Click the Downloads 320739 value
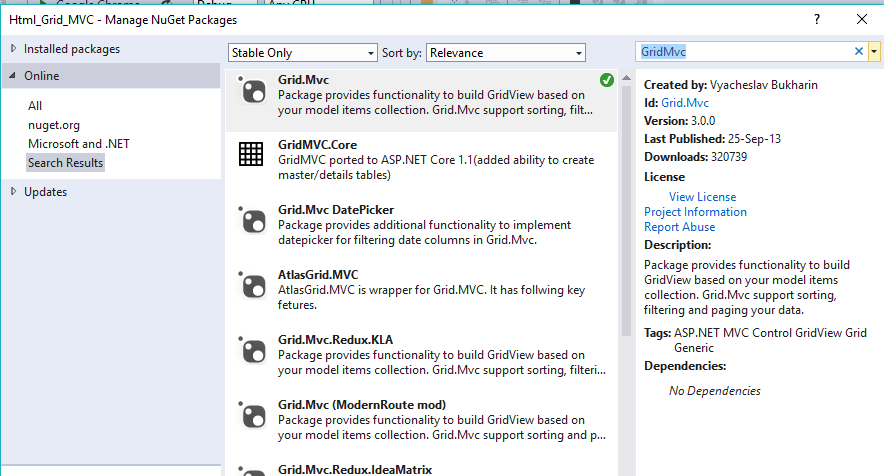This screenshot has width=884, height=476. click(729, 157)
